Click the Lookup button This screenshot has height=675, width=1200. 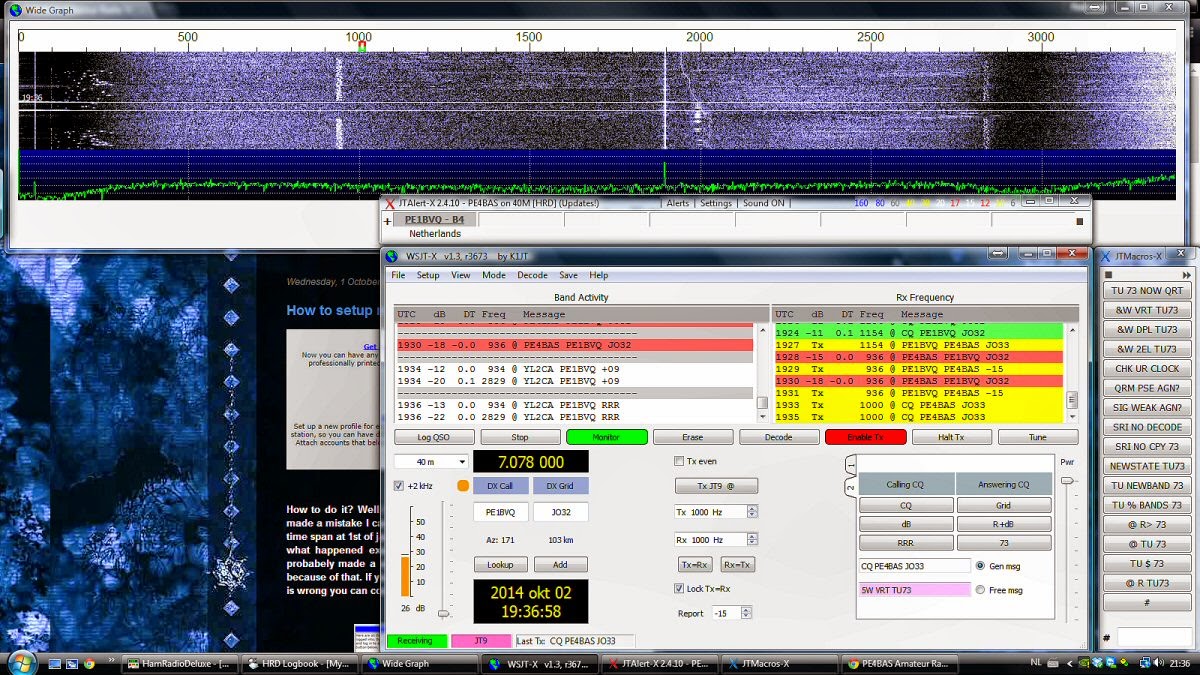coord(500,564)
